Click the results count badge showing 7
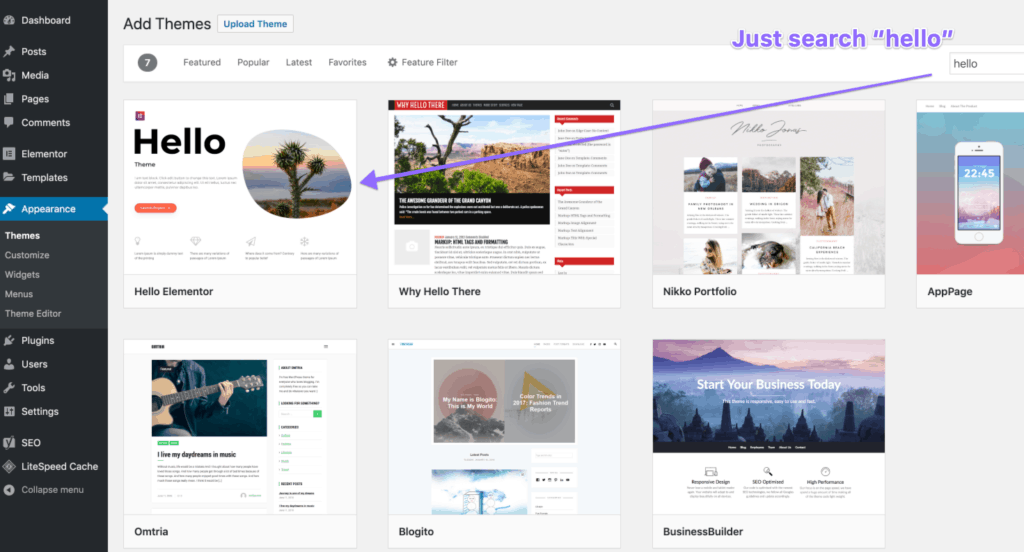1024x552 pixels. (x=147, y=63)
